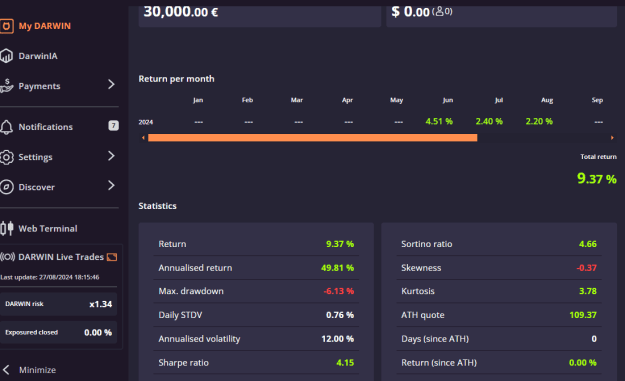625x381 pixels.
Task: Click the Annualised return 49.81 % row
Action: [256, 268]
